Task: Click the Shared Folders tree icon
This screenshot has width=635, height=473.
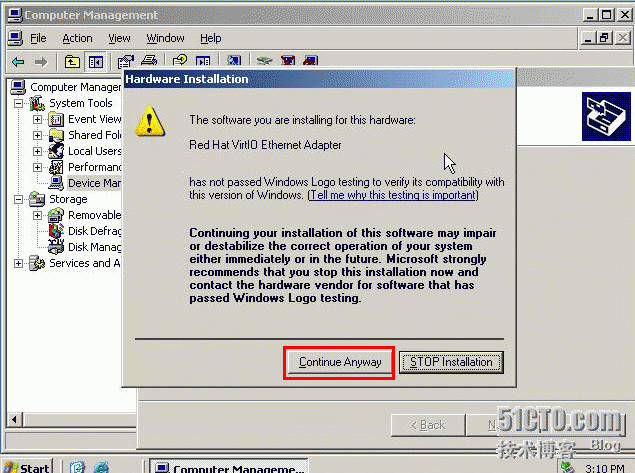Action: pos(56,135)
